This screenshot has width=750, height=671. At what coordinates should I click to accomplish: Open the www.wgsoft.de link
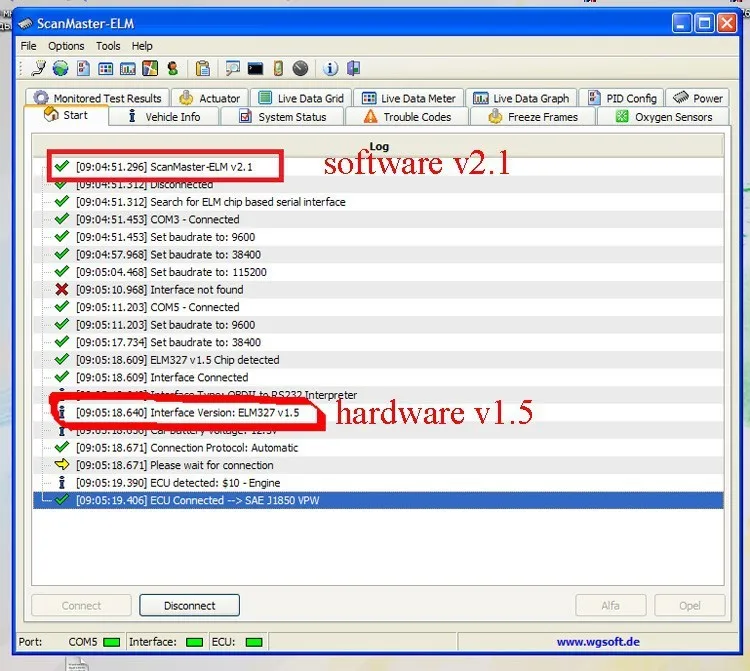click(x=598, y=642)
